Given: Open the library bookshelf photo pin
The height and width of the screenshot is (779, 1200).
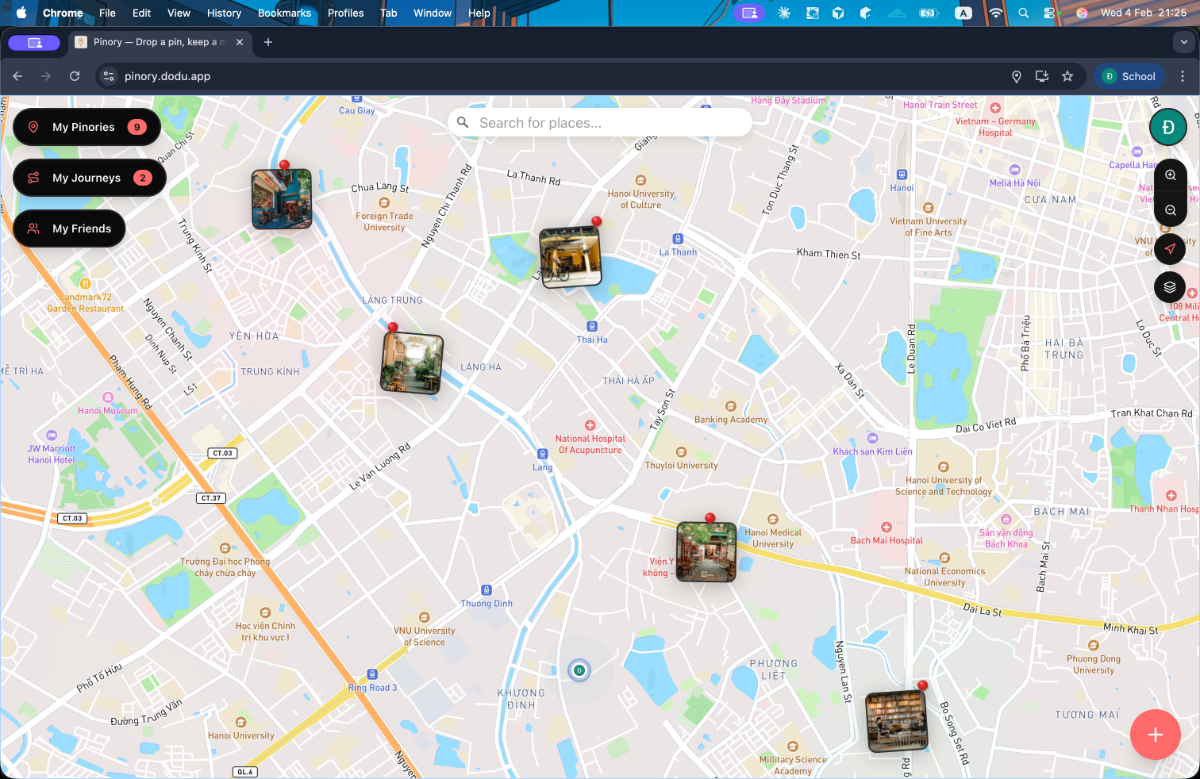Looking at the screenshot, I should 896,720.
